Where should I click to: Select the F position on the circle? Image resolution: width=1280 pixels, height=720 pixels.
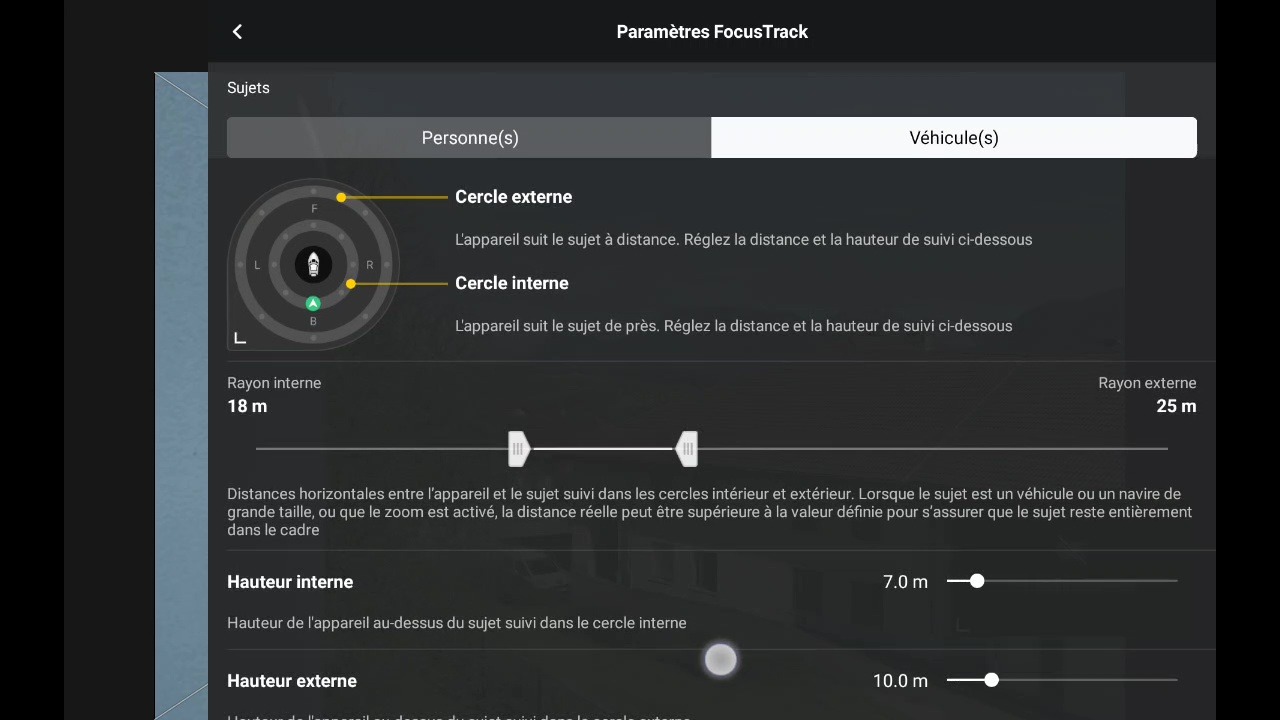[x=314, y=209]
